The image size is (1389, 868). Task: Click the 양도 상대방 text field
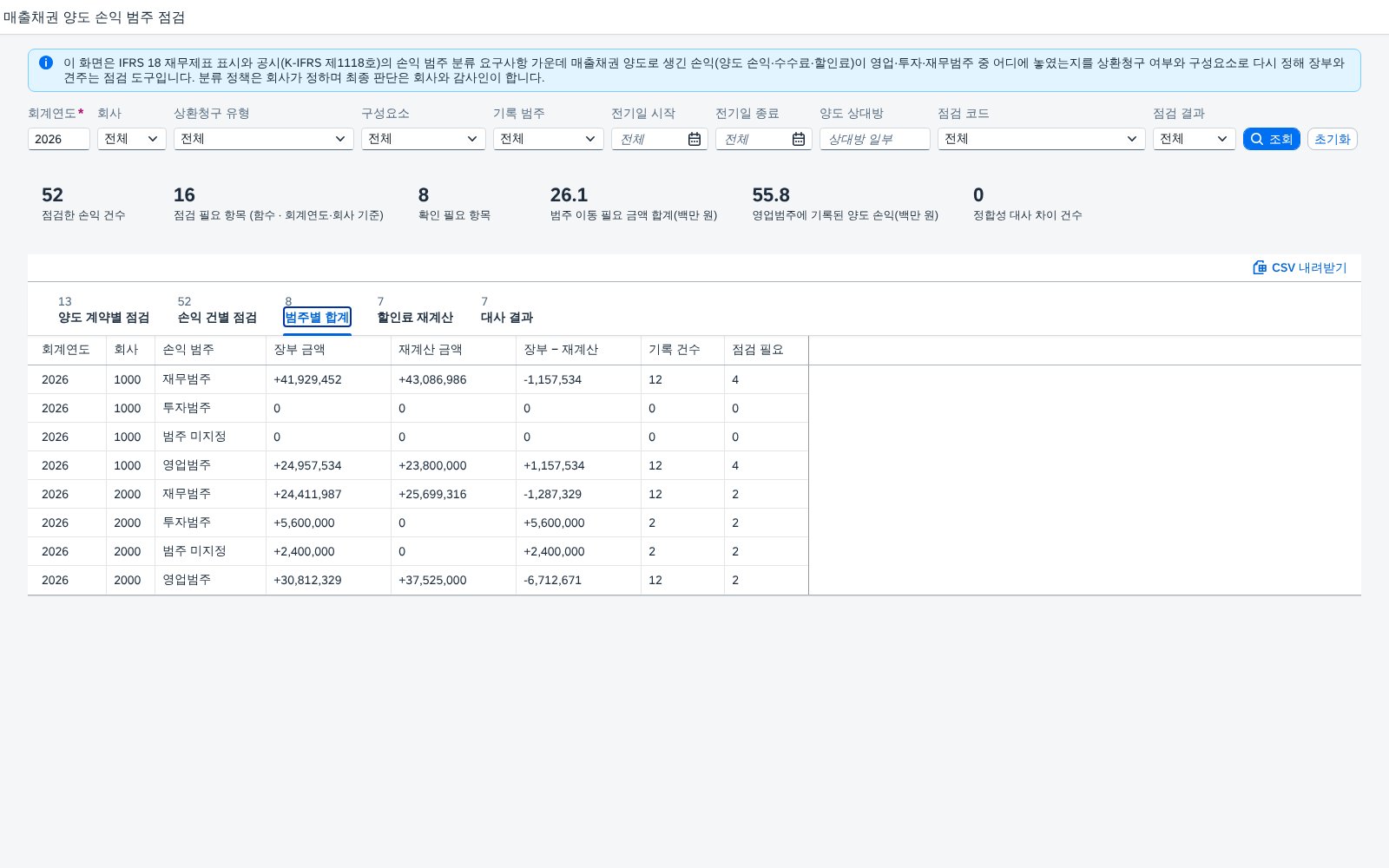875,139
